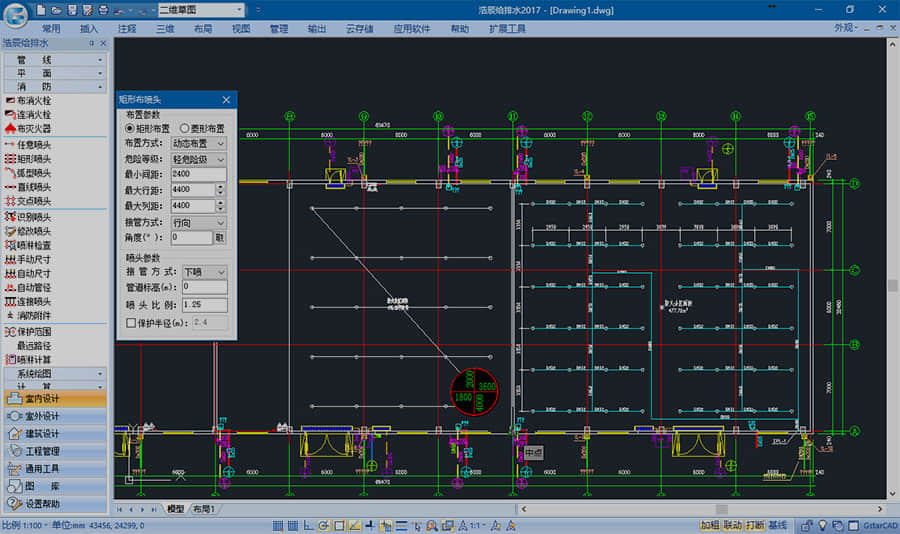Activate the 弧型喷头 arc sprinkler tool
The height and width of the screenshot is (534, 900).
(34, 173)
